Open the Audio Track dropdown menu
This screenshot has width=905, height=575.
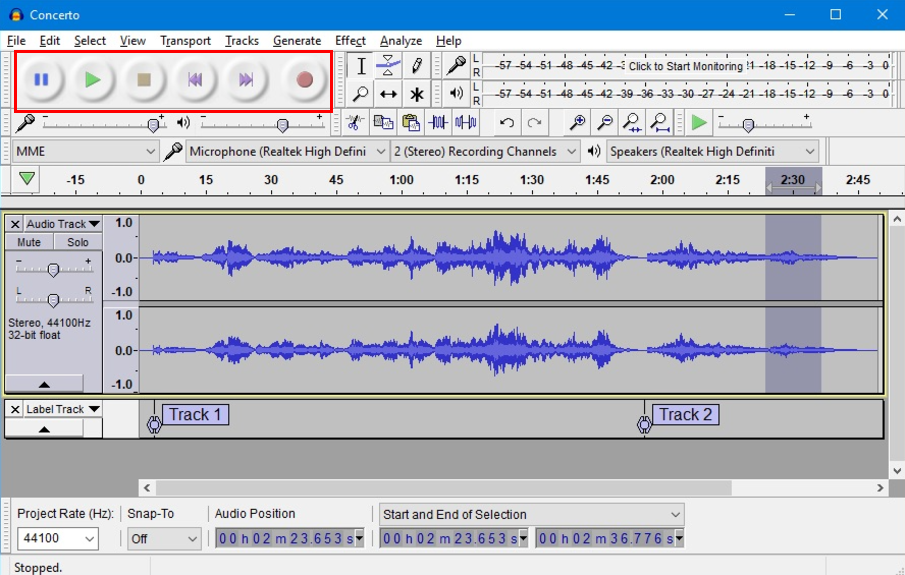coord(63,224)
